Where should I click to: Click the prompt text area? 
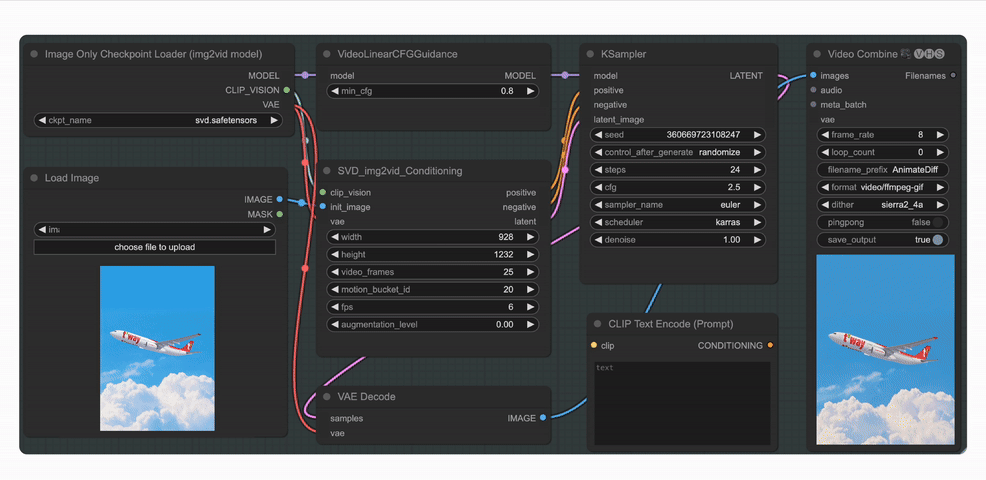point(682,403)
